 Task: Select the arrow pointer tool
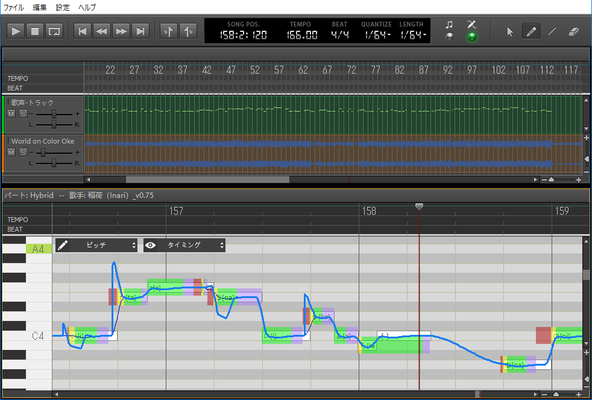pos(510,31)
